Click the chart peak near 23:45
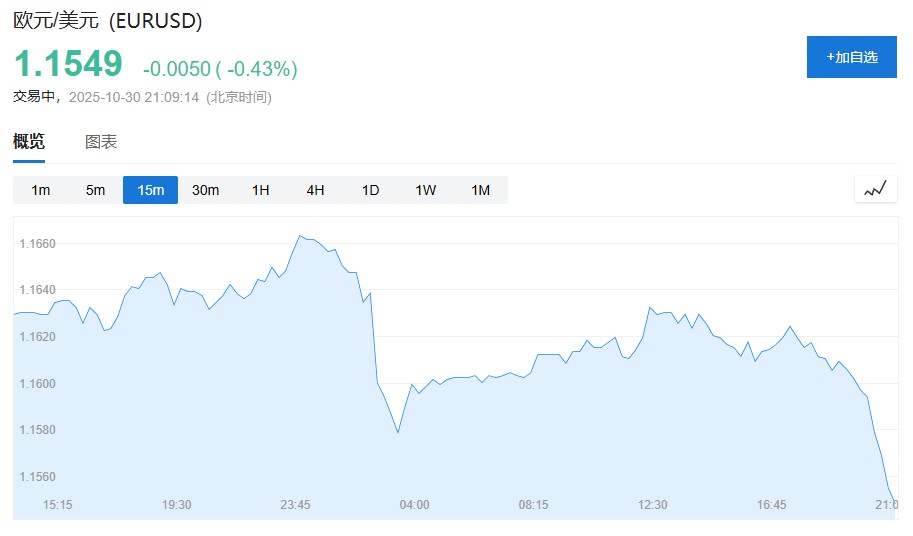This screenshot has height=536, width=913. (300, 236)
